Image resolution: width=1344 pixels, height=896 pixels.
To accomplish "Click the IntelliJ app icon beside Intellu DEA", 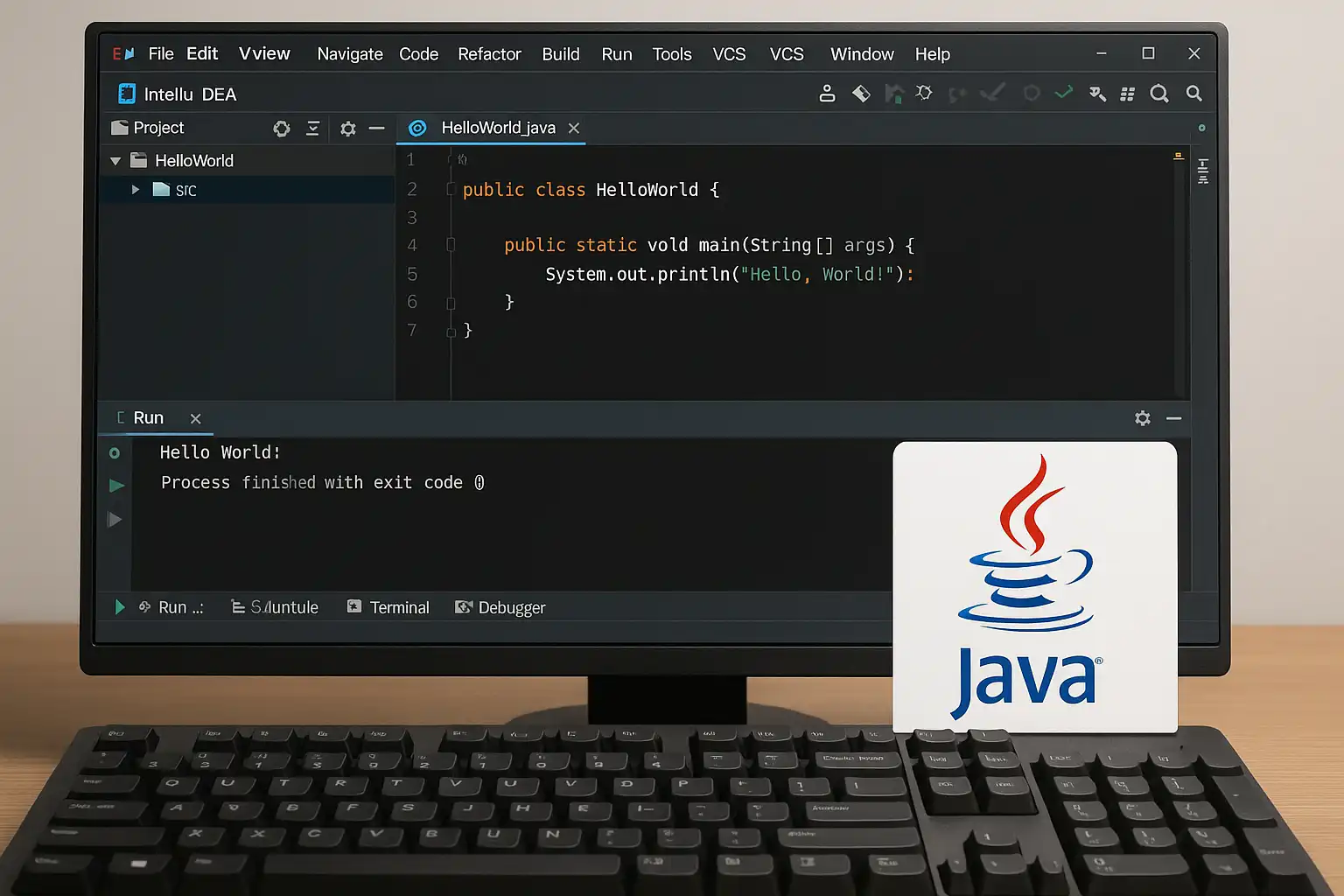I will pos(127,94).
